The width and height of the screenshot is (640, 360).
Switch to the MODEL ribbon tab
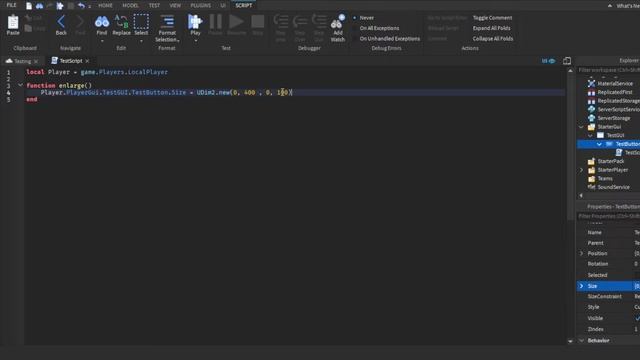(x=130, y=6)
